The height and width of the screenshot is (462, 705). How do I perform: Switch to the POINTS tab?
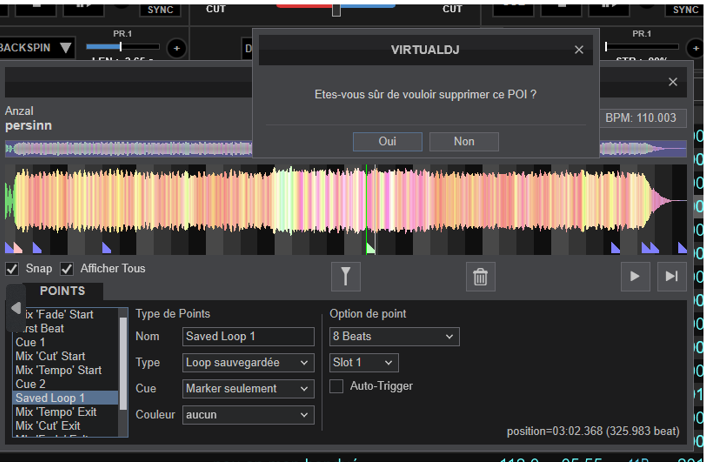pos(62,291)
